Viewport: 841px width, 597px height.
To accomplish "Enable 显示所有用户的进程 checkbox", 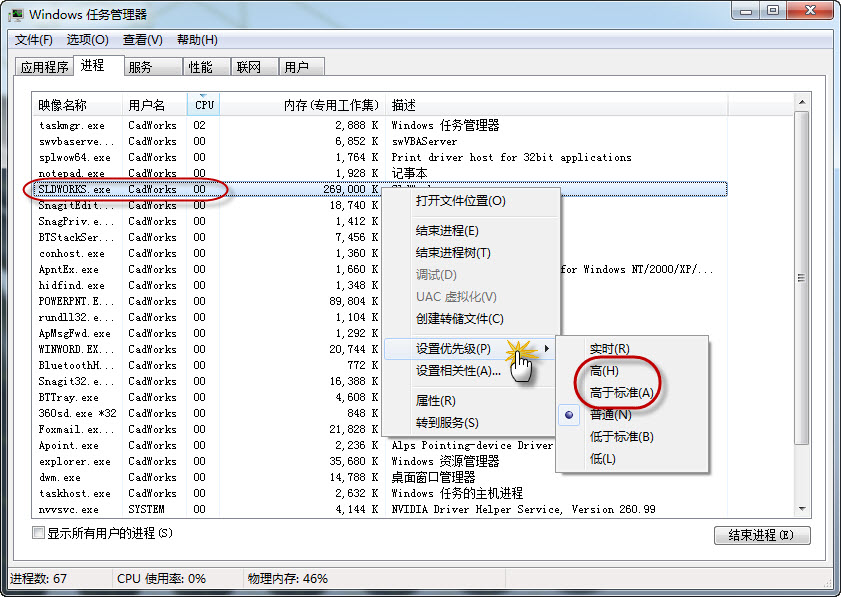I will [x=38, y=533].
